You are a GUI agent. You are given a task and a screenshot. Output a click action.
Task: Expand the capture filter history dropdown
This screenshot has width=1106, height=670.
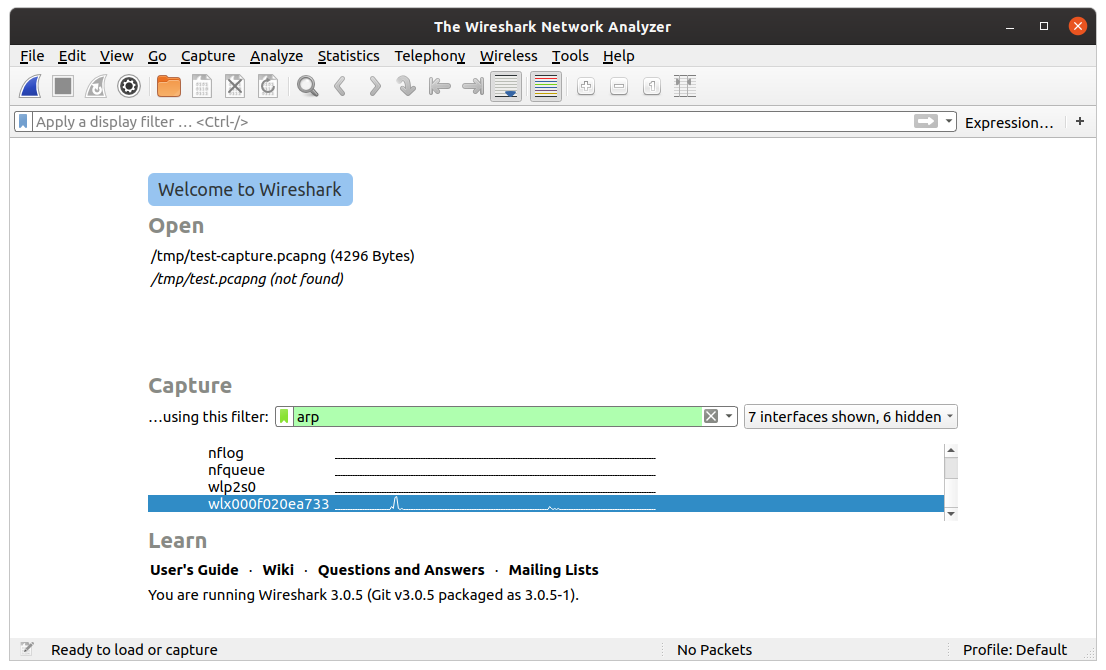pyautogui.click(x=728, y=416)
